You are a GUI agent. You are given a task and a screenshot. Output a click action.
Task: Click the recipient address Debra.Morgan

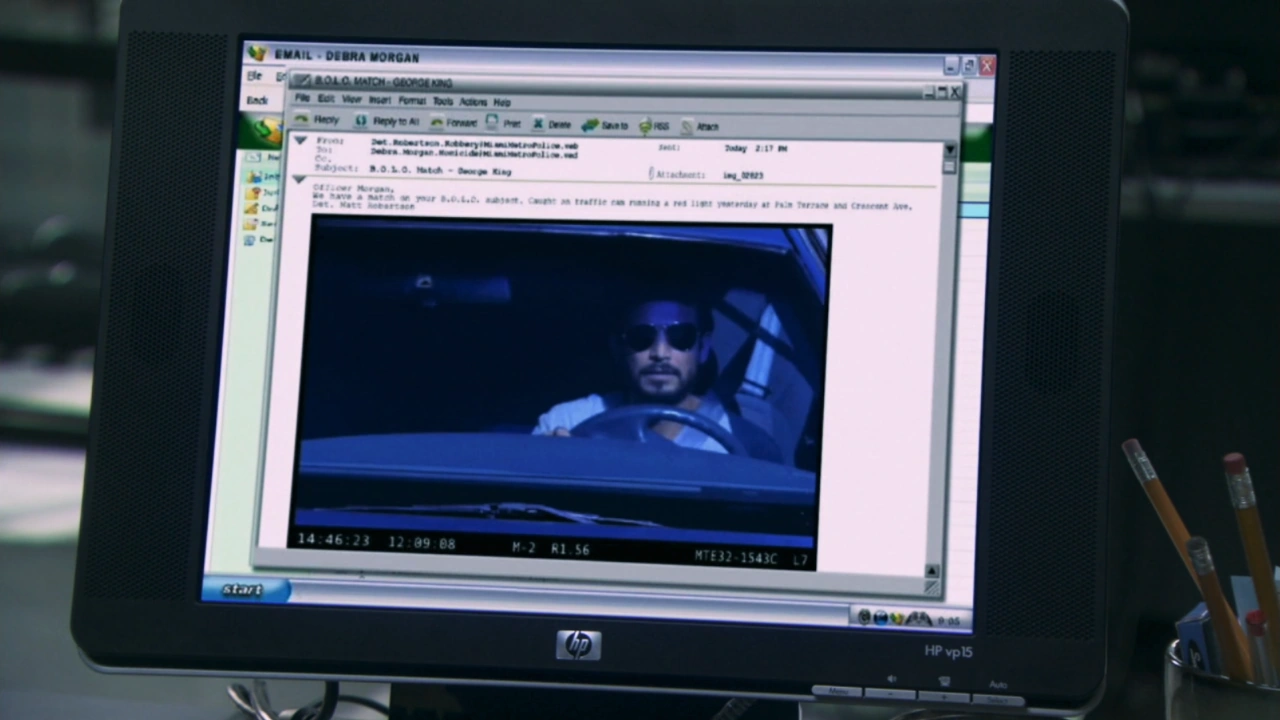[474, 154]
